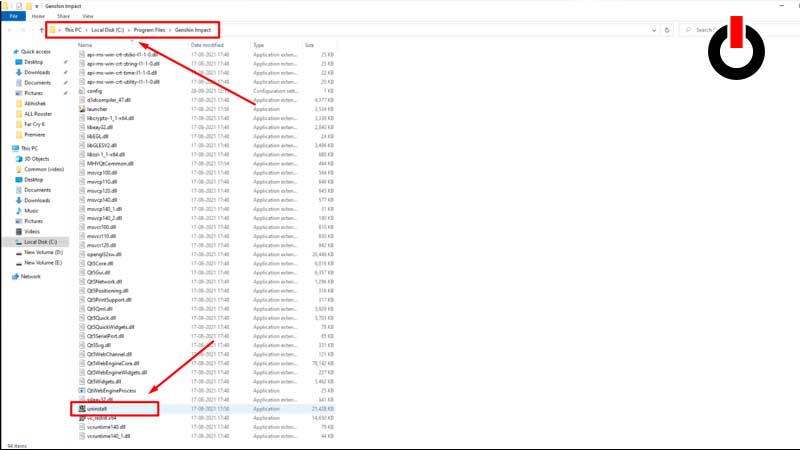Click the This PC monitor icon

[x=15, y=148]
